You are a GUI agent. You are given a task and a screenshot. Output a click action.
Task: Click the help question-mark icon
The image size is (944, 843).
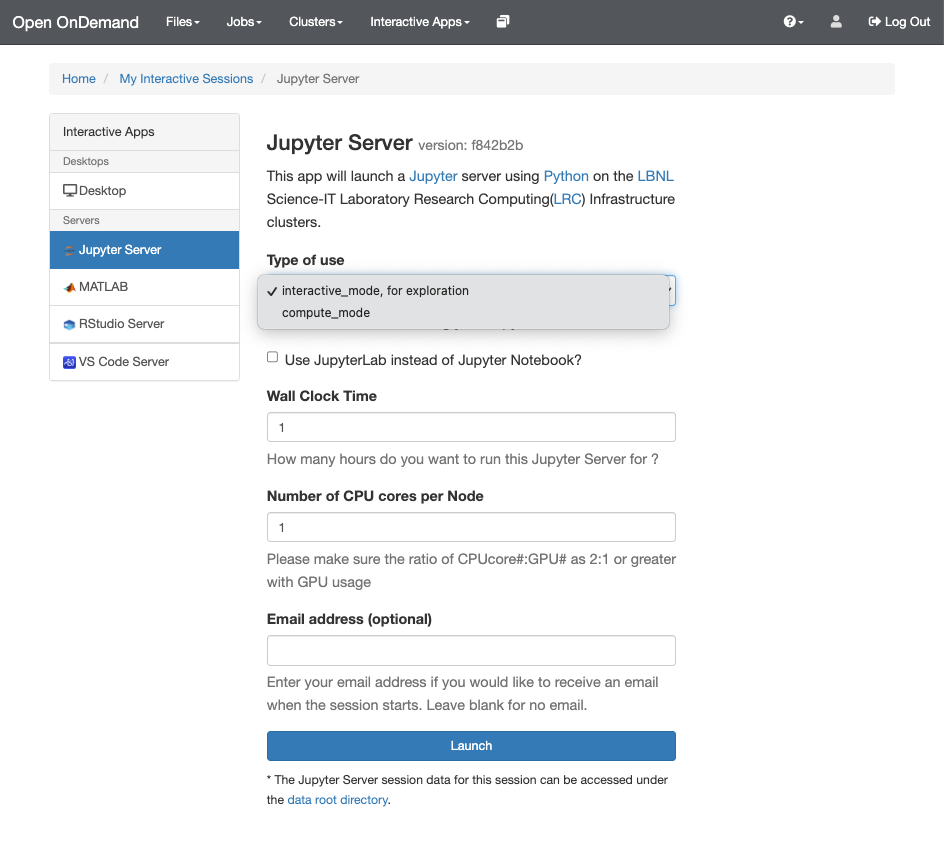[x=791, y=21]
